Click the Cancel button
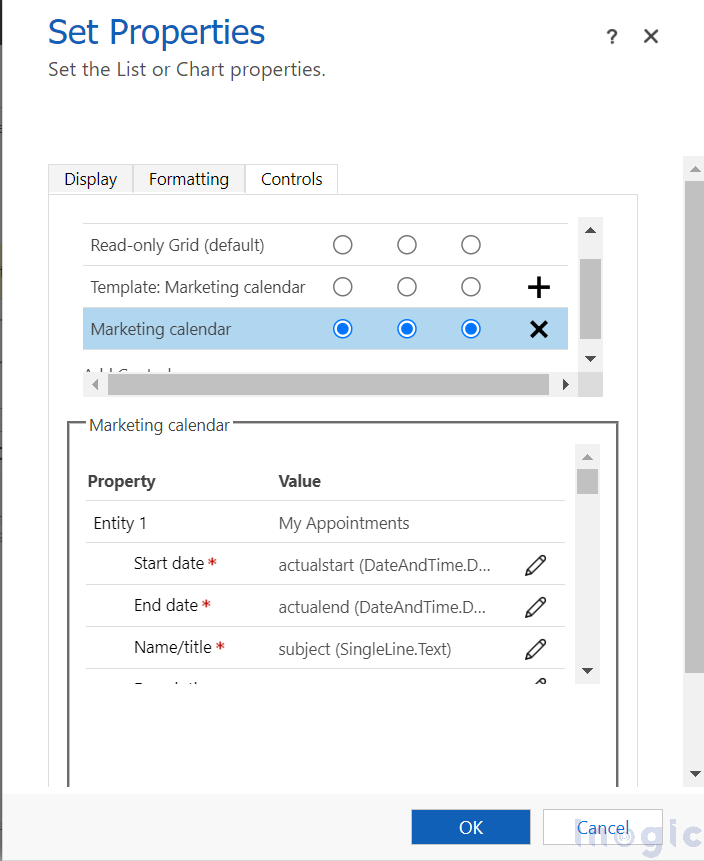This screenshot has width=704, height=861. click(603, 827)
